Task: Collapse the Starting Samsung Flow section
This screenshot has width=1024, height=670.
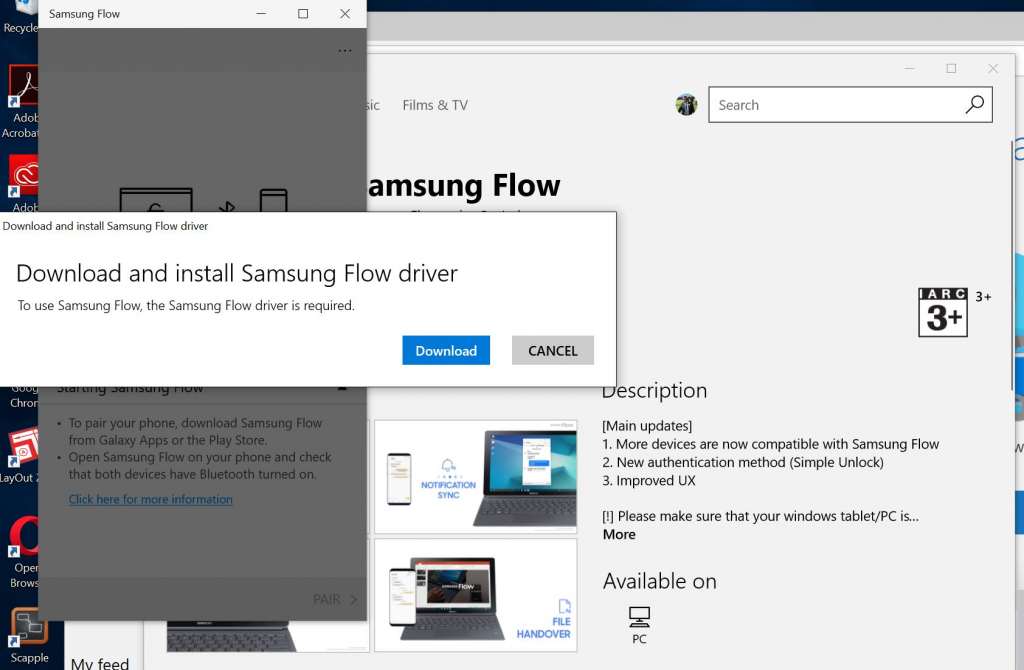Action: tap(342, 388)
